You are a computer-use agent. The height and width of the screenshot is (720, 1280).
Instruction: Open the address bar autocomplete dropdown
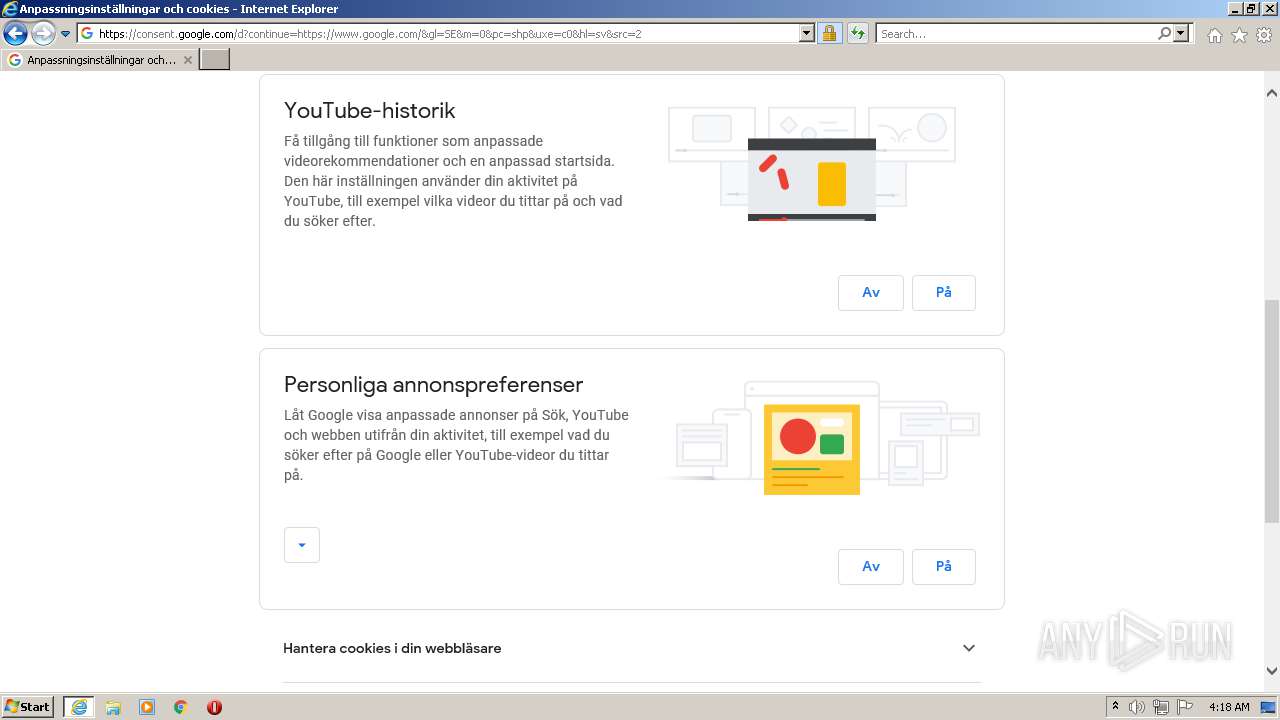tap(807, 33)
